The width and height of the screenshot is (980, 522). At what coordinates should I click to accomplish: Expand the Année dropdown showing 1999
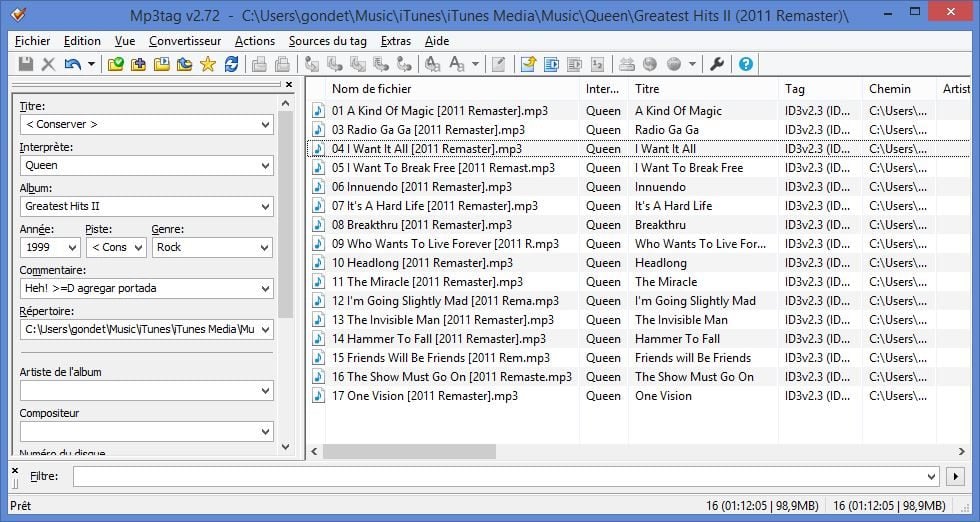(x=72, y=247)
